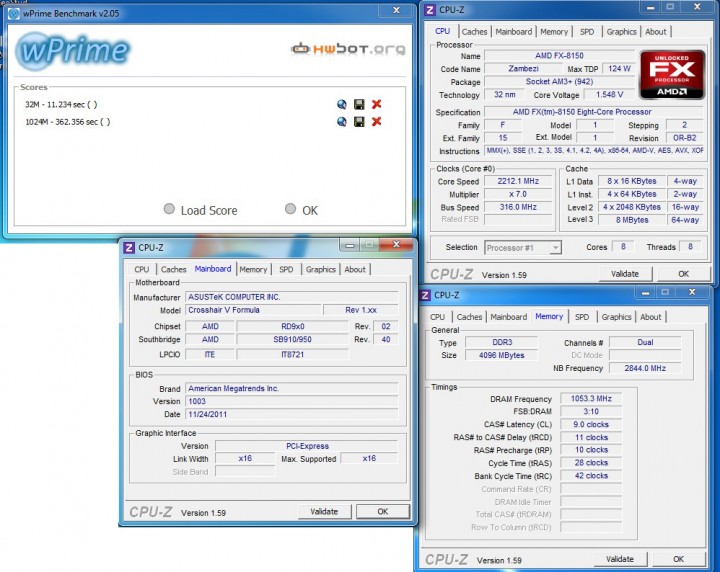Save the 1024M score with the disk icon
This screenshot has width=720, height=572.
pos(359,122)
